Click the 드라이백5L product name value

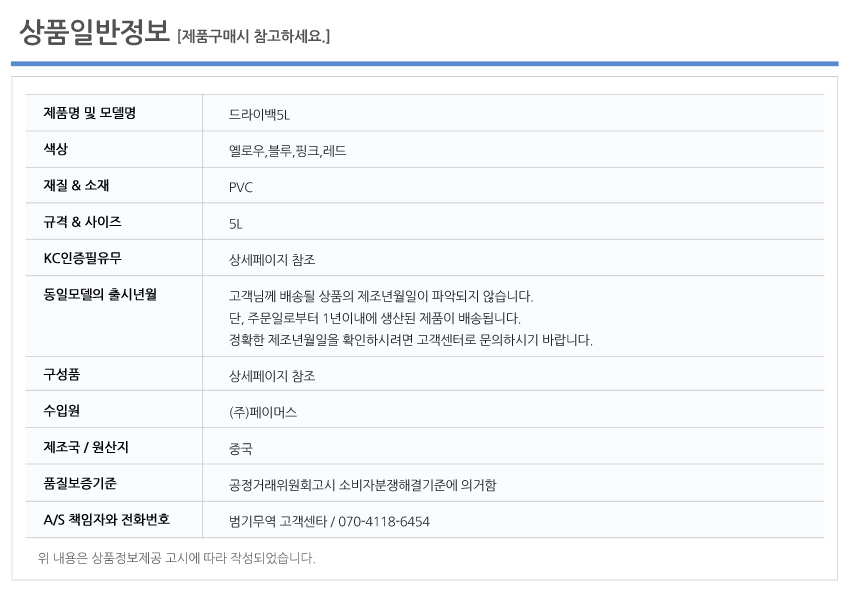259,114
